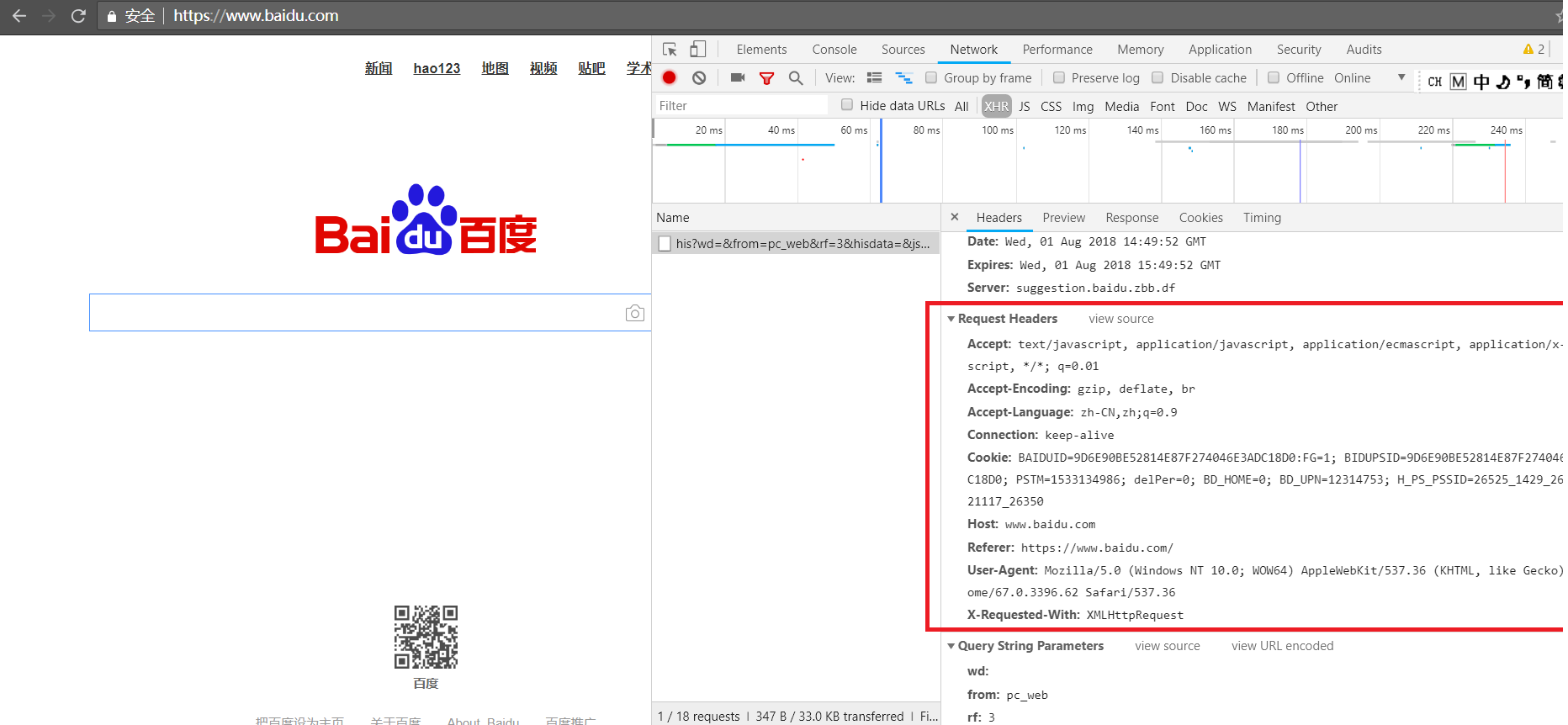The image size is (1568, 725).
Task: Click into the network Filter input field
Action: 742,105
